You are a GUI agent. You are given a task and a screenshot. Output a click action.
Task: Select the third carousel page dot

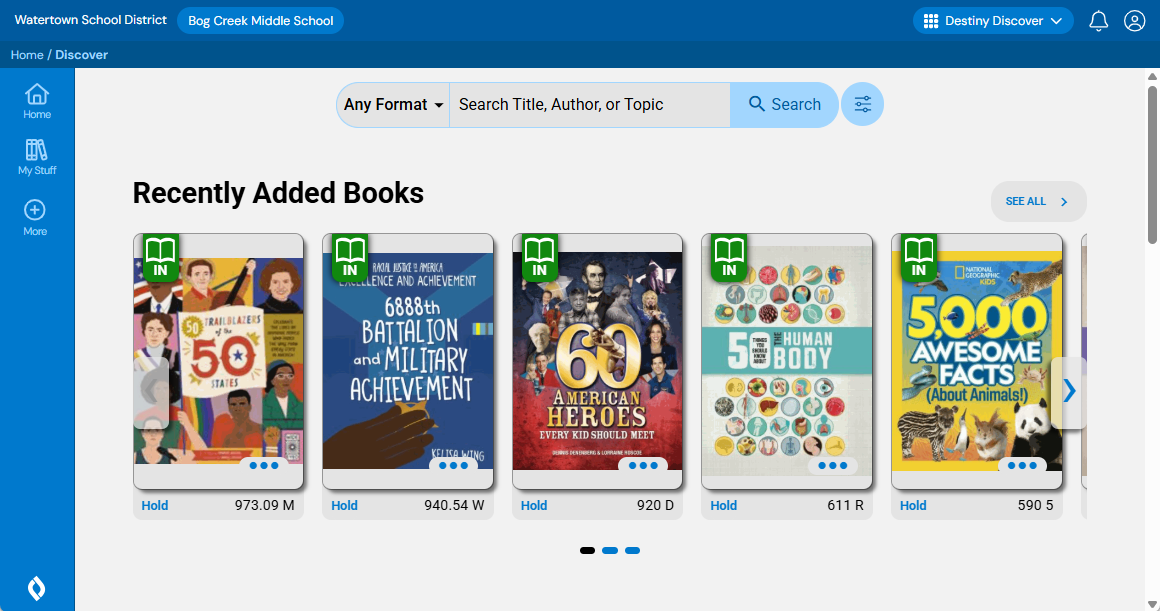[x=633, y=550]
